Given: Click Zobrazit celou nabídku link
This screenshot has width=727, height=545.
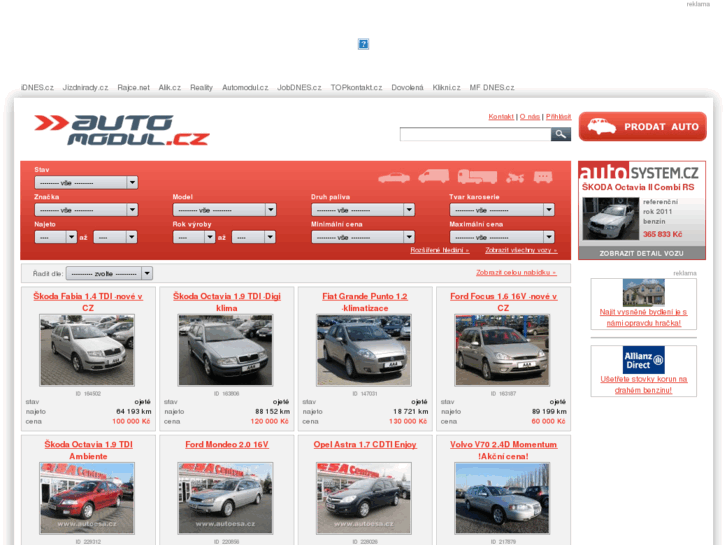Looking at the screenshot, I should pos(516,272).
